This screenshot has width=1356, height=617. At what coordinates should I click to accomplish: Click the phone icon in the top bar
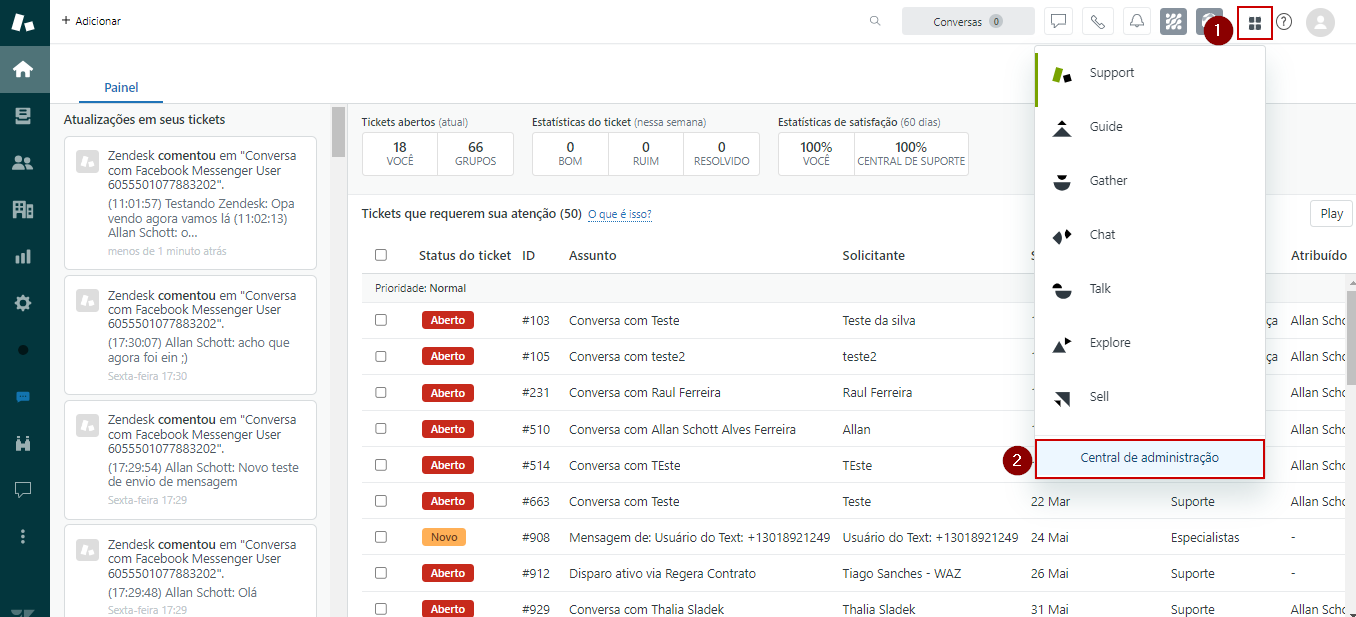(x=1097, y=22)
